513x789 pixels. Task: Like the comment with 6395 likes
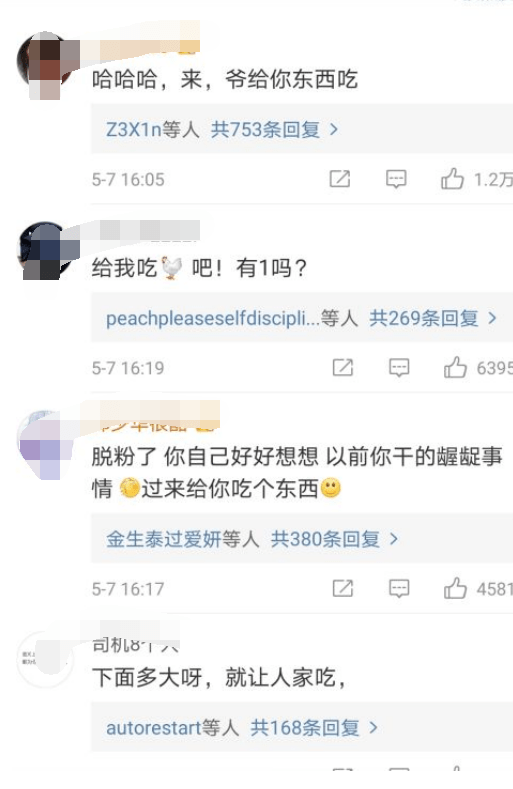(x=455, y=367)
